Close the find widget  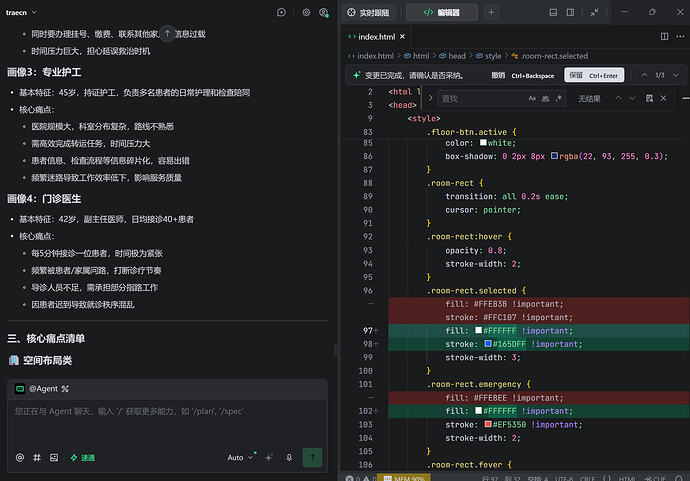tap(664, 98)
